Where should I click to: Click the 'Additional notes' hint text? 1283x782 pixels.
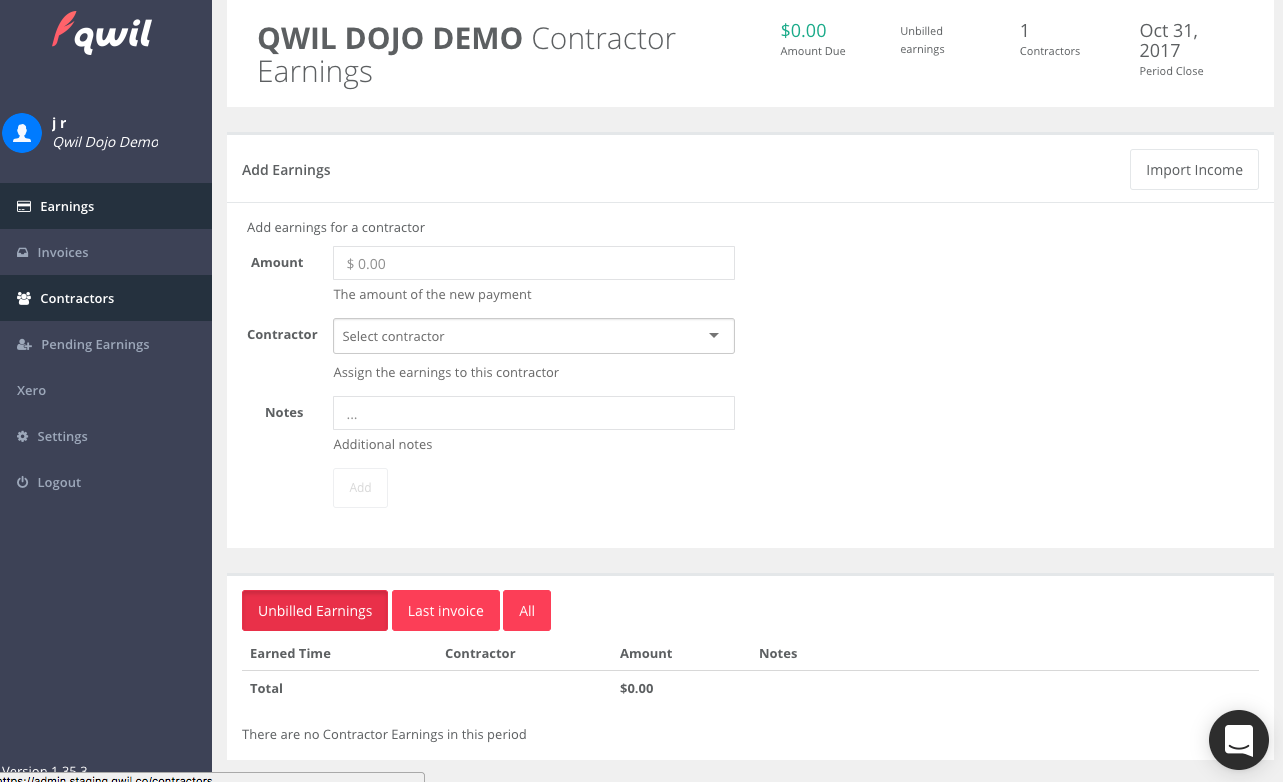click(383, 445)
